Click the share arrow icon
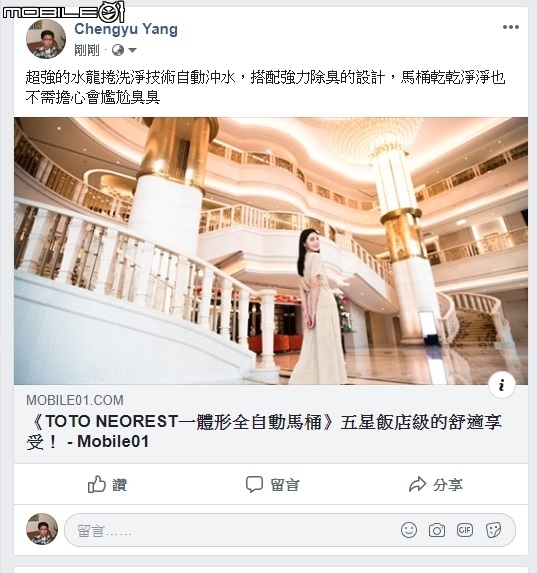This screenshot has width=537, height=573. pos(417,485)
